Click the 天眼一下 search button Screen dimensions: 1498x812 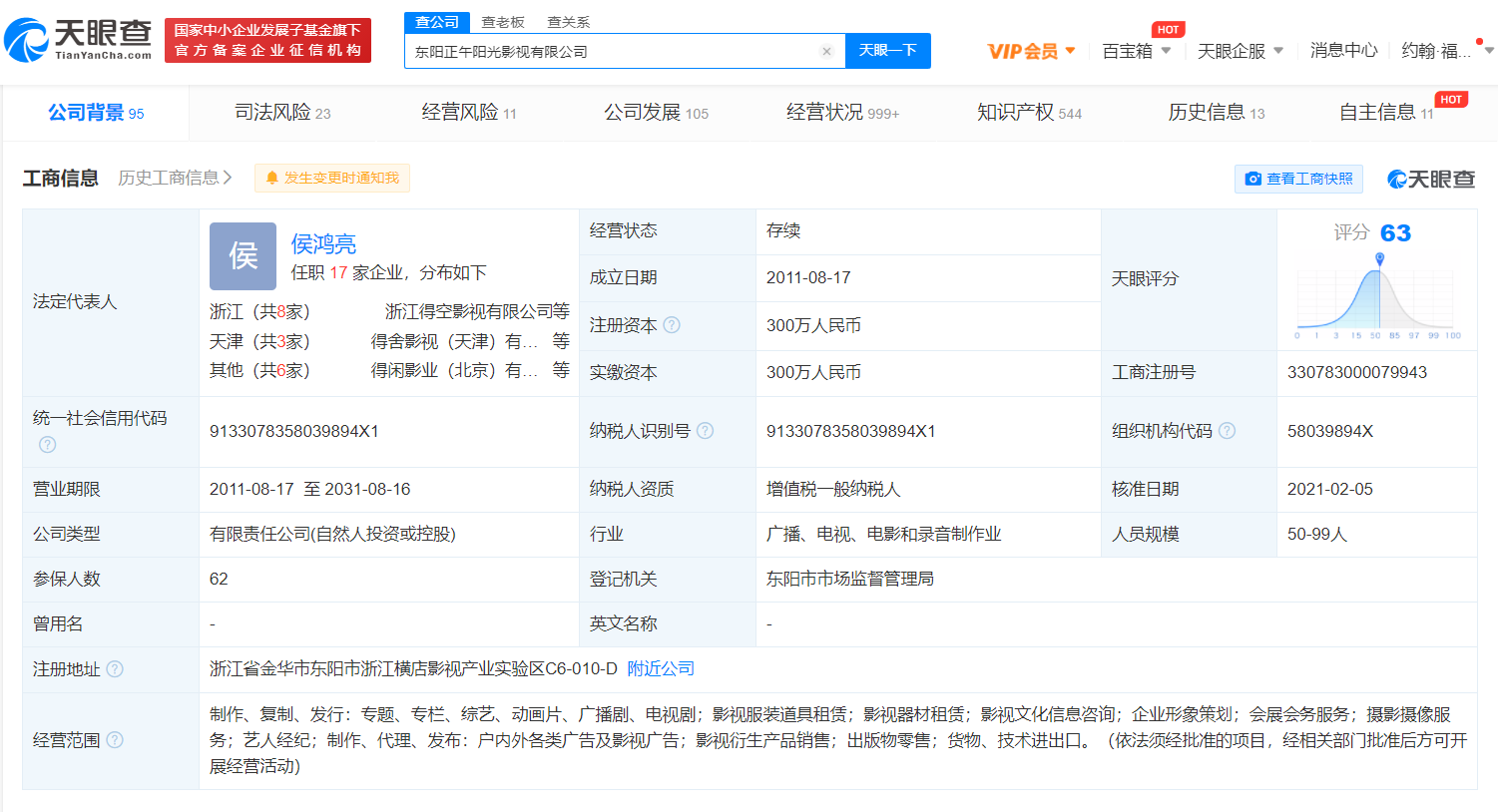pyautogui.click(x=888, y=51)
